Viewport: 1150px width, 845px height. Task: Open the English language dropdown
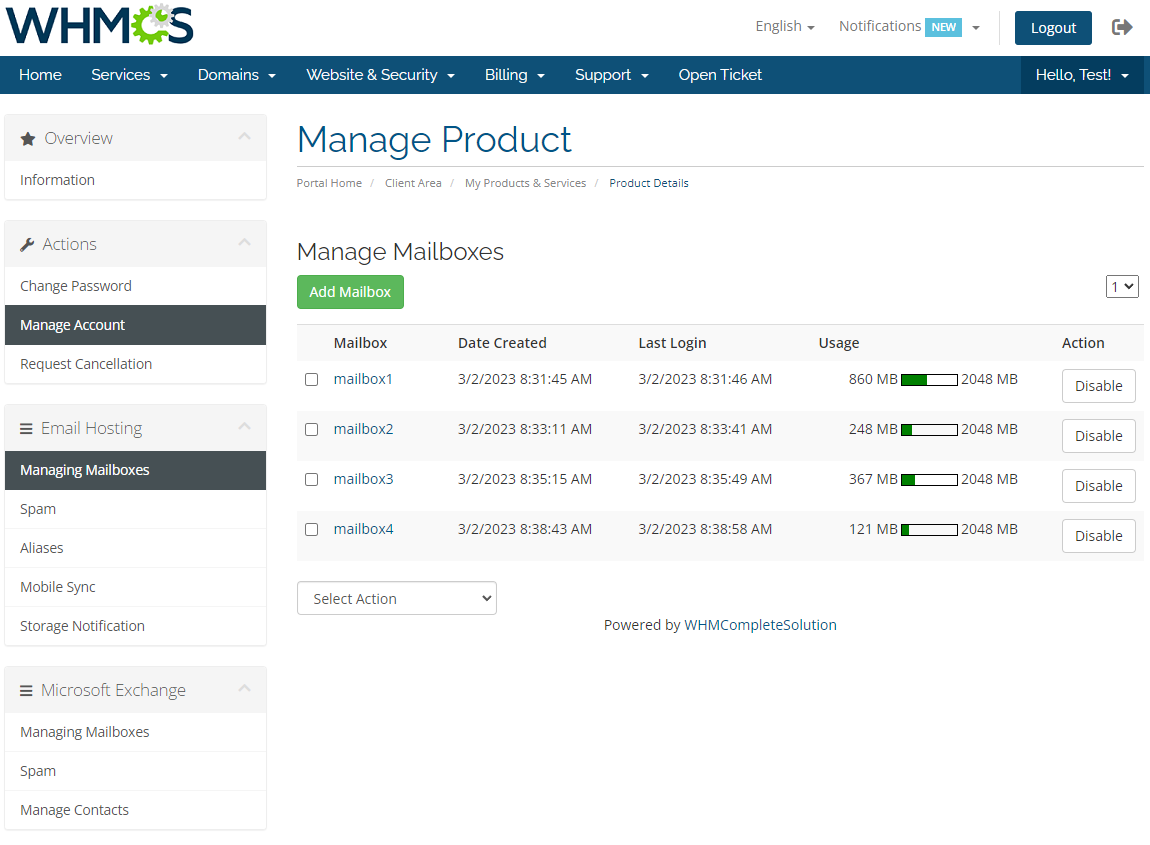[785, 26]
